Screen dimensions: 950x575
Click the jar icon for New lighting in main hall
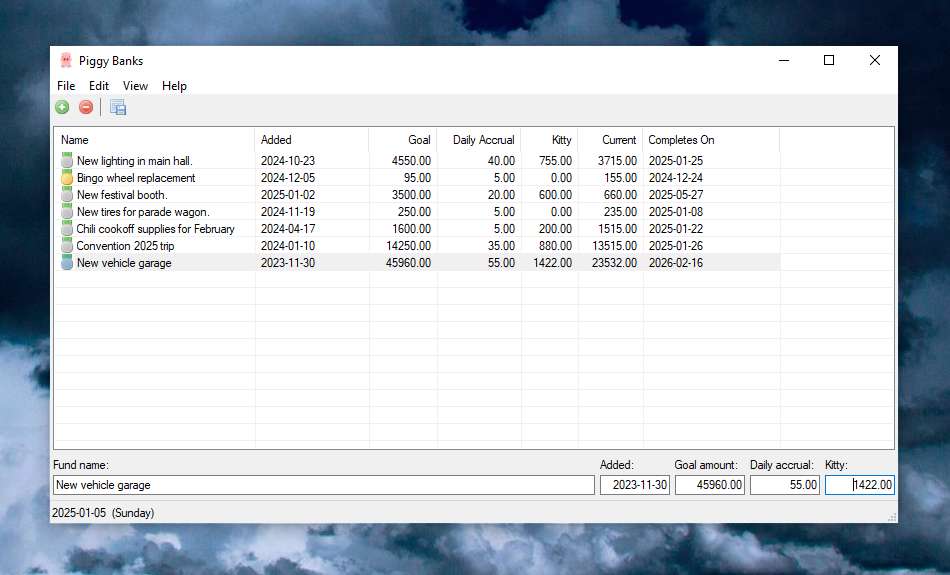[x=67, y=161]
